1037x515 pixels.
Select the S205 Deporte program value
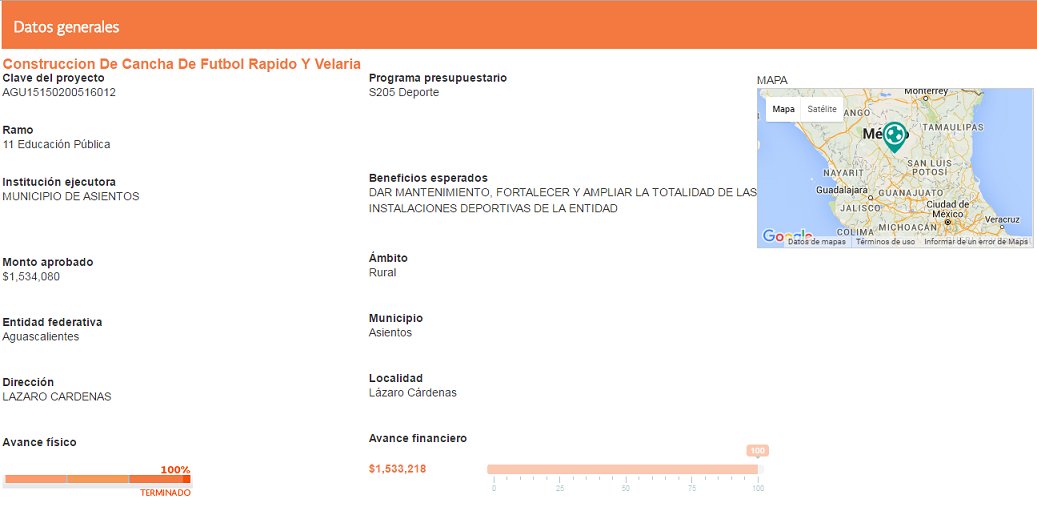point(403,93)
